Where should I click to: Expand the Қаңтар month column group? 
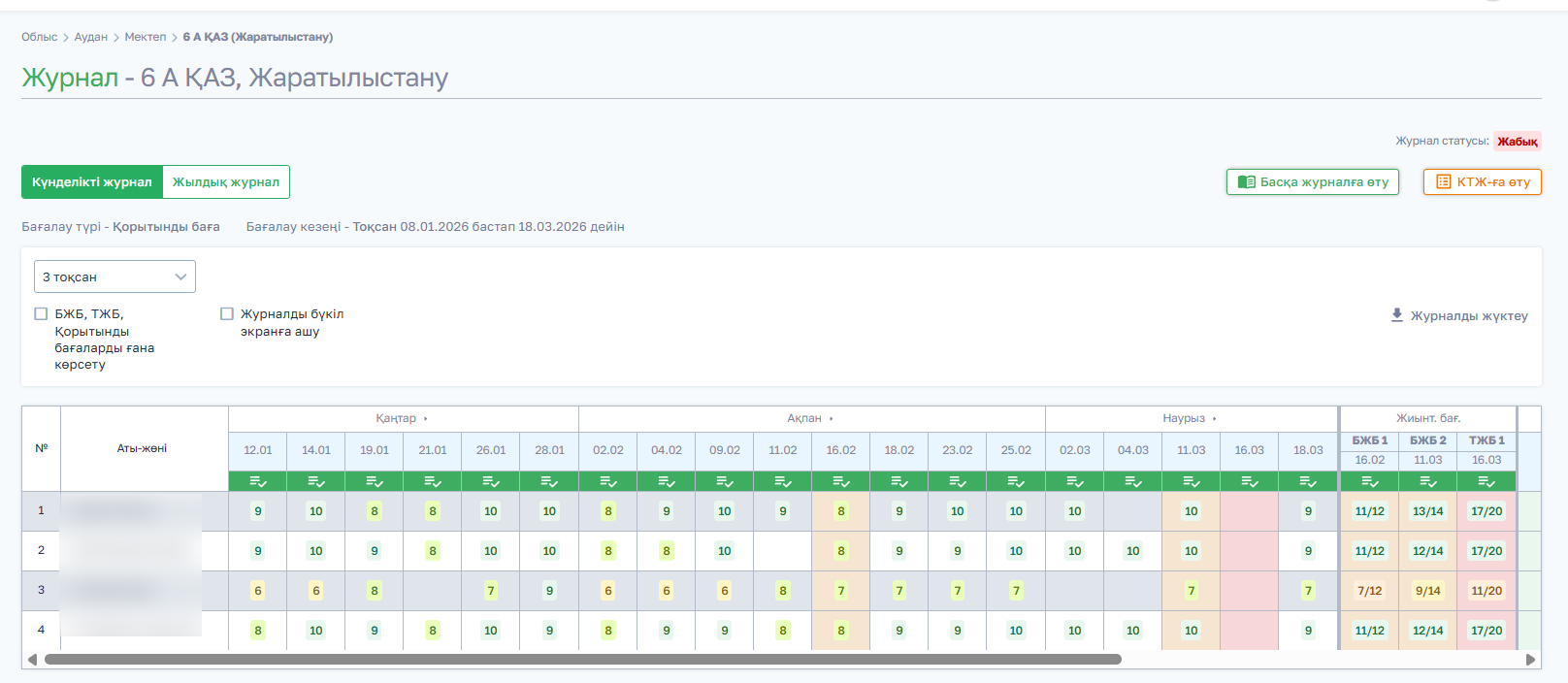coord(425,418)
